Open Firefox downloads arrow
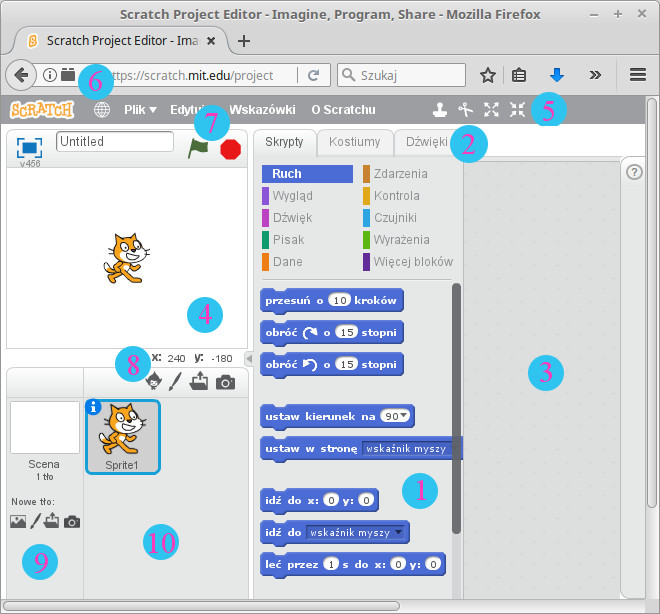Image resolution: width=660 pixels, height=614 pixels. [557, 75]
